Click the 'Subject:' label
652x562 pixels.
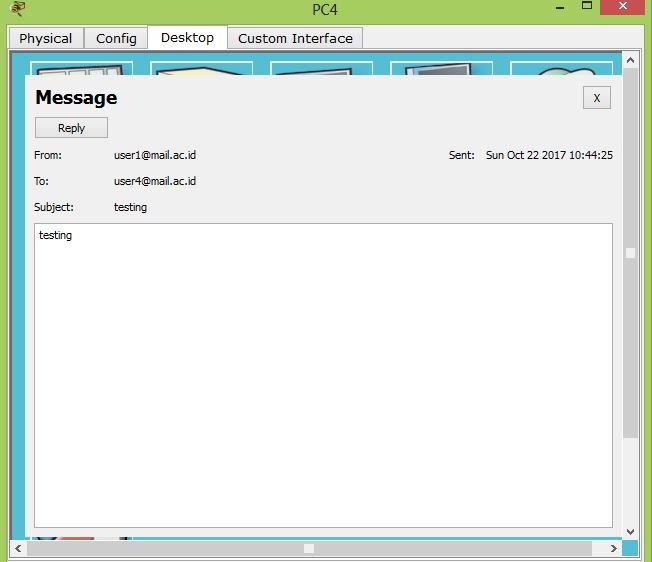54,207
